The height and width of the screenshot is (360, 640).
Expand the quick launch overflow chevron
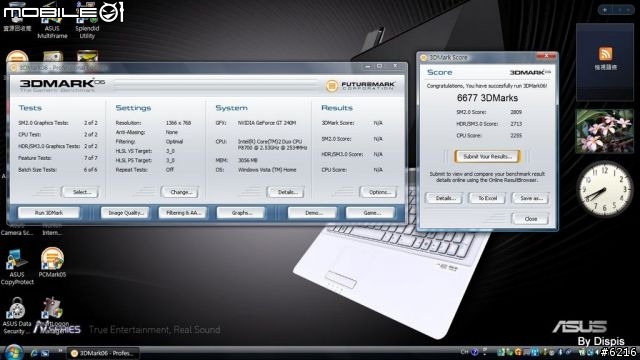(60, 351)
